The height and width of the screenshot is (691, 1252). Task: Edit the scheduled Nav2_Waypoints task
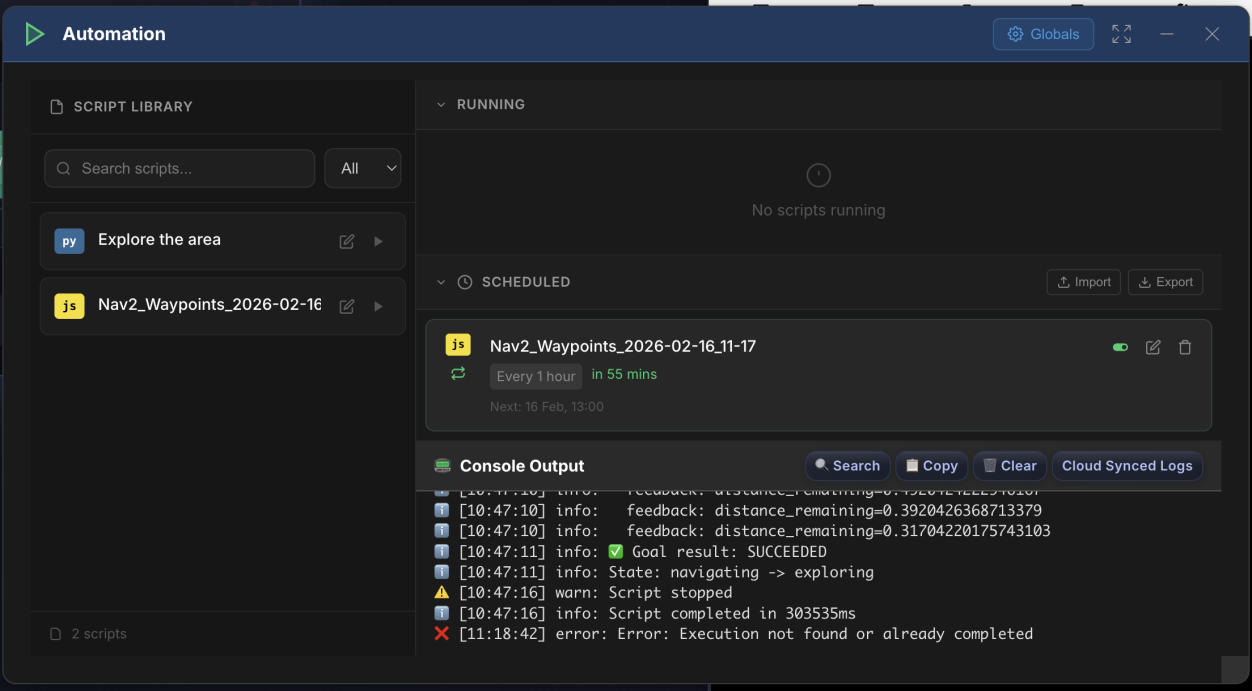coord(1152,347)
